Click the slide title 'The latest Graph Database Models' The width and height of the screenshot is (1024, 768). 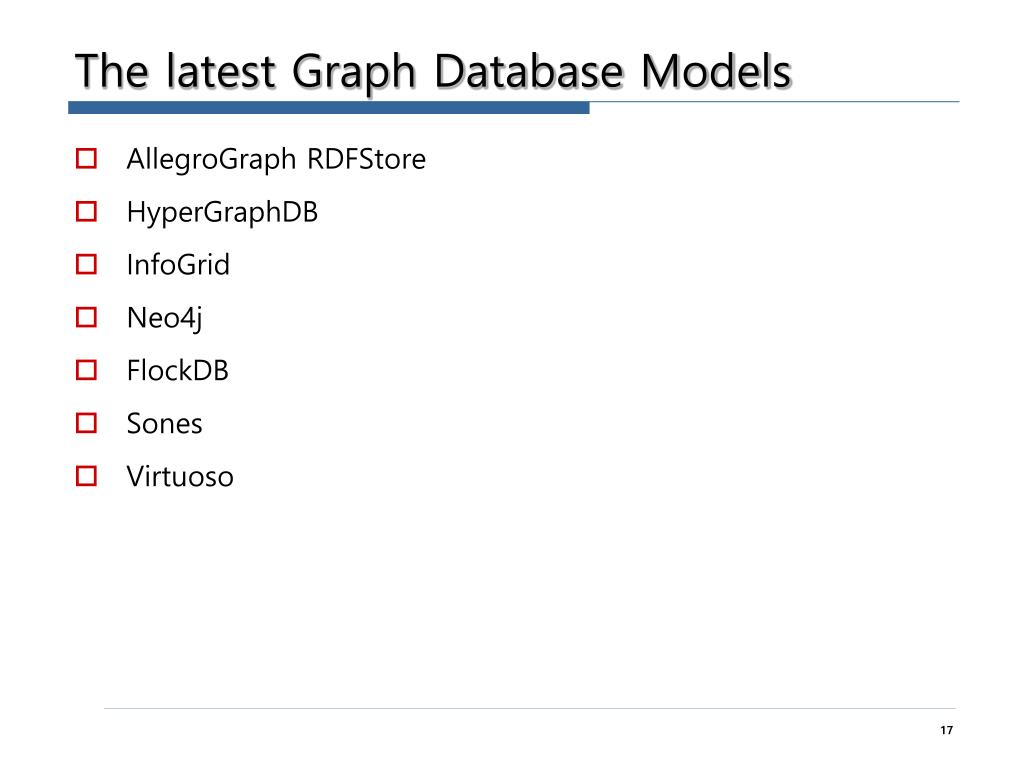(434, 72)
